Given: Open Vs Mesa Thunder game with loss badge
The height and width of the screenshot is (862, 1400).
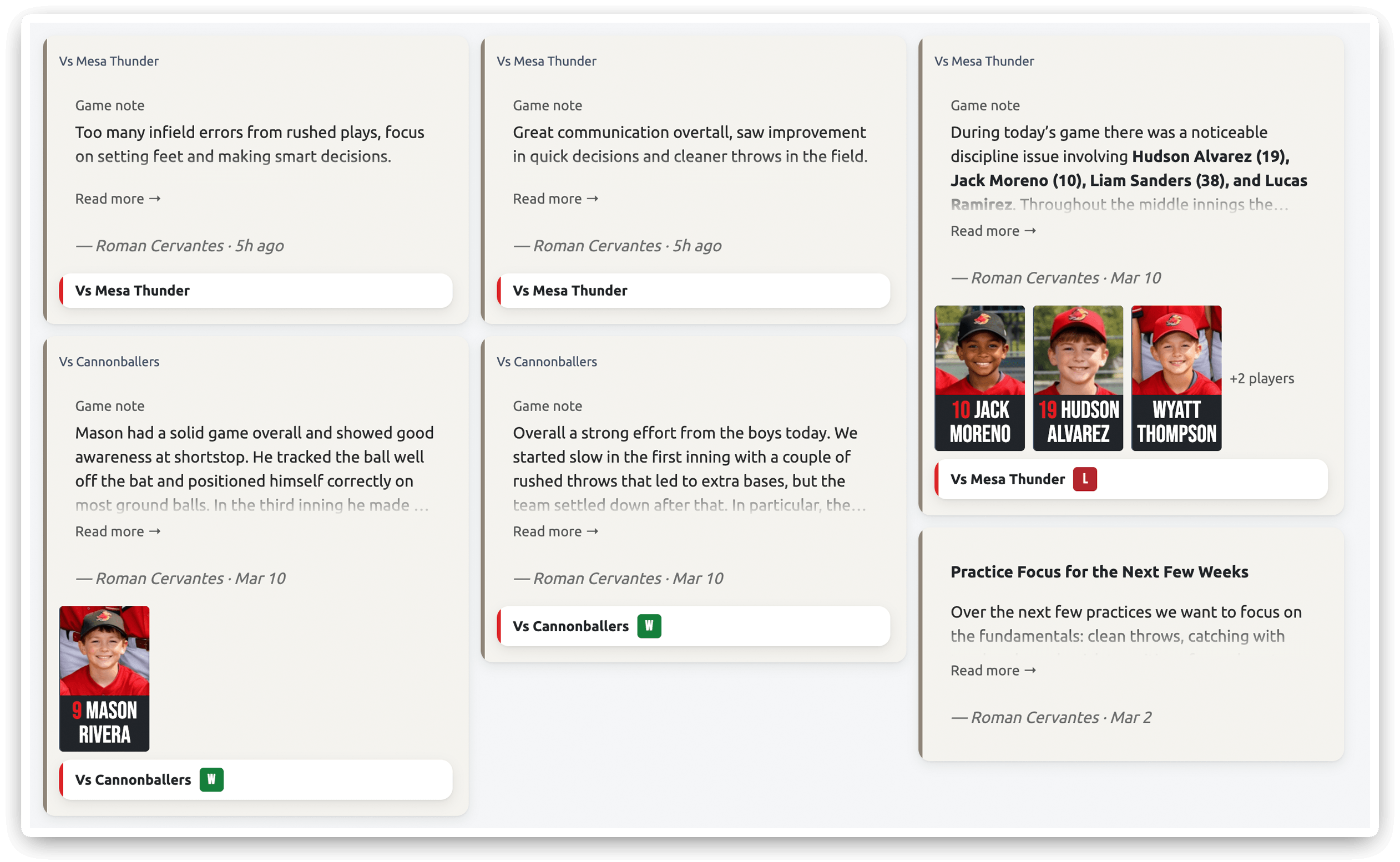Looking at the screenshot, I should tap(1007, 479).
